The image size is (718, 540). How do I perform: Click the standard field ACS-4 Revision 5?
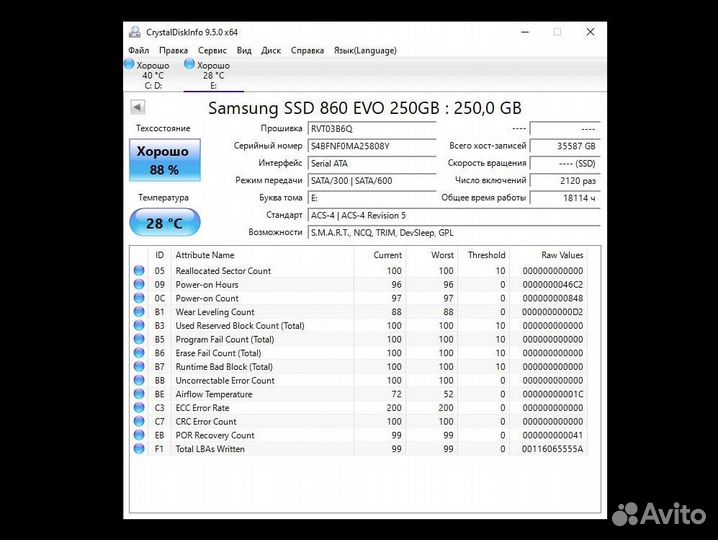(x=454, y=216)
